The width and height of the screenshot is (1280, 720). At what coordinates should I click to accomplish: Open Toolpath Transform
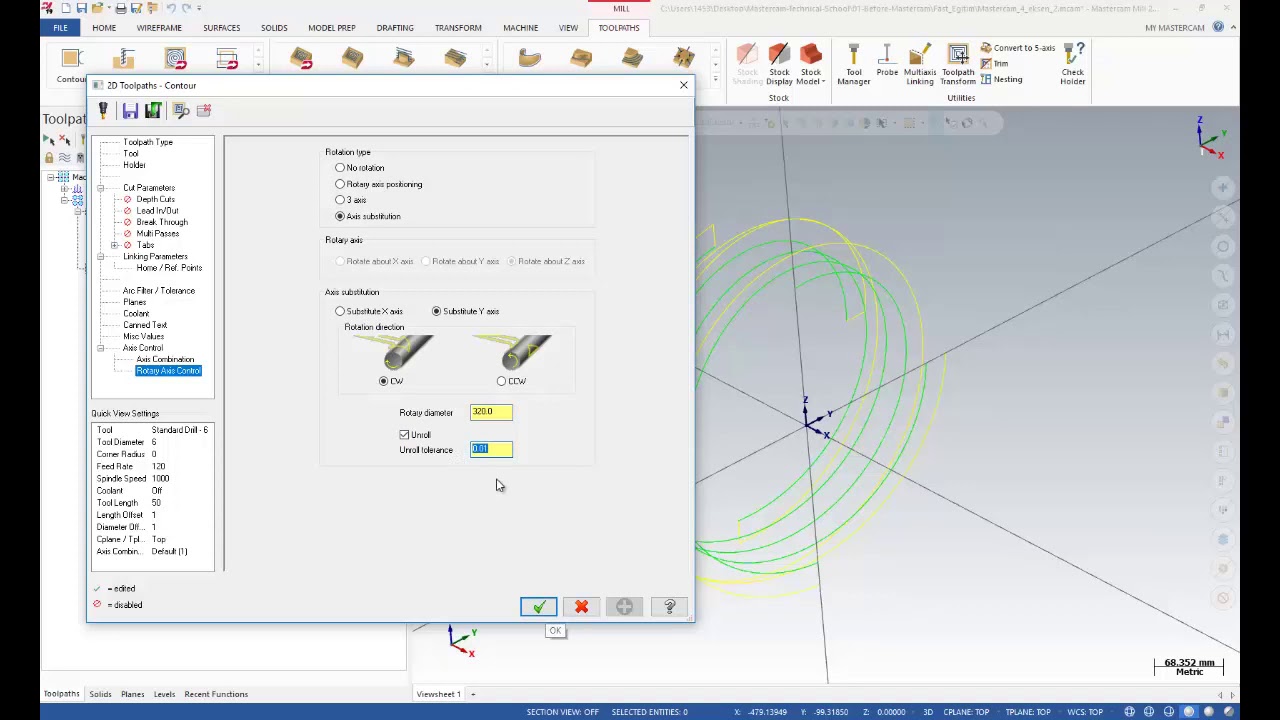958,65
